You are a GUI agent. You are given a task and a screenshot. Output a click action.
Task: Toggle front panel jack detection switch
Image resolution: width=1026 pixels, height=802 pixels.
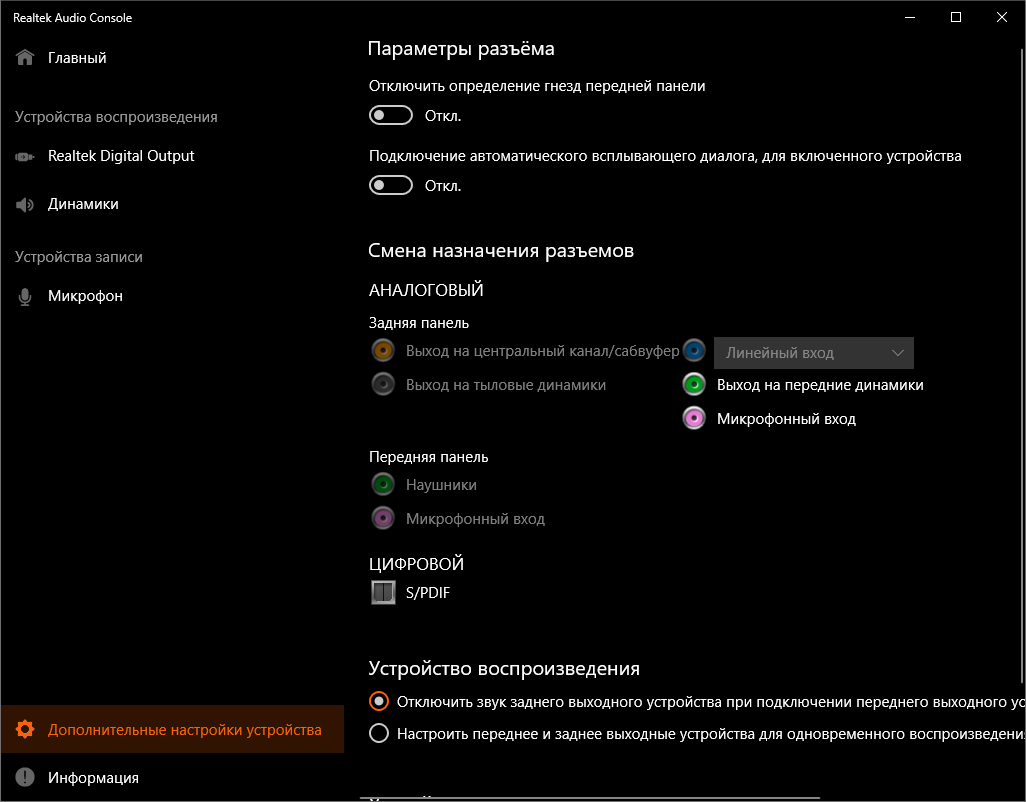391,116
